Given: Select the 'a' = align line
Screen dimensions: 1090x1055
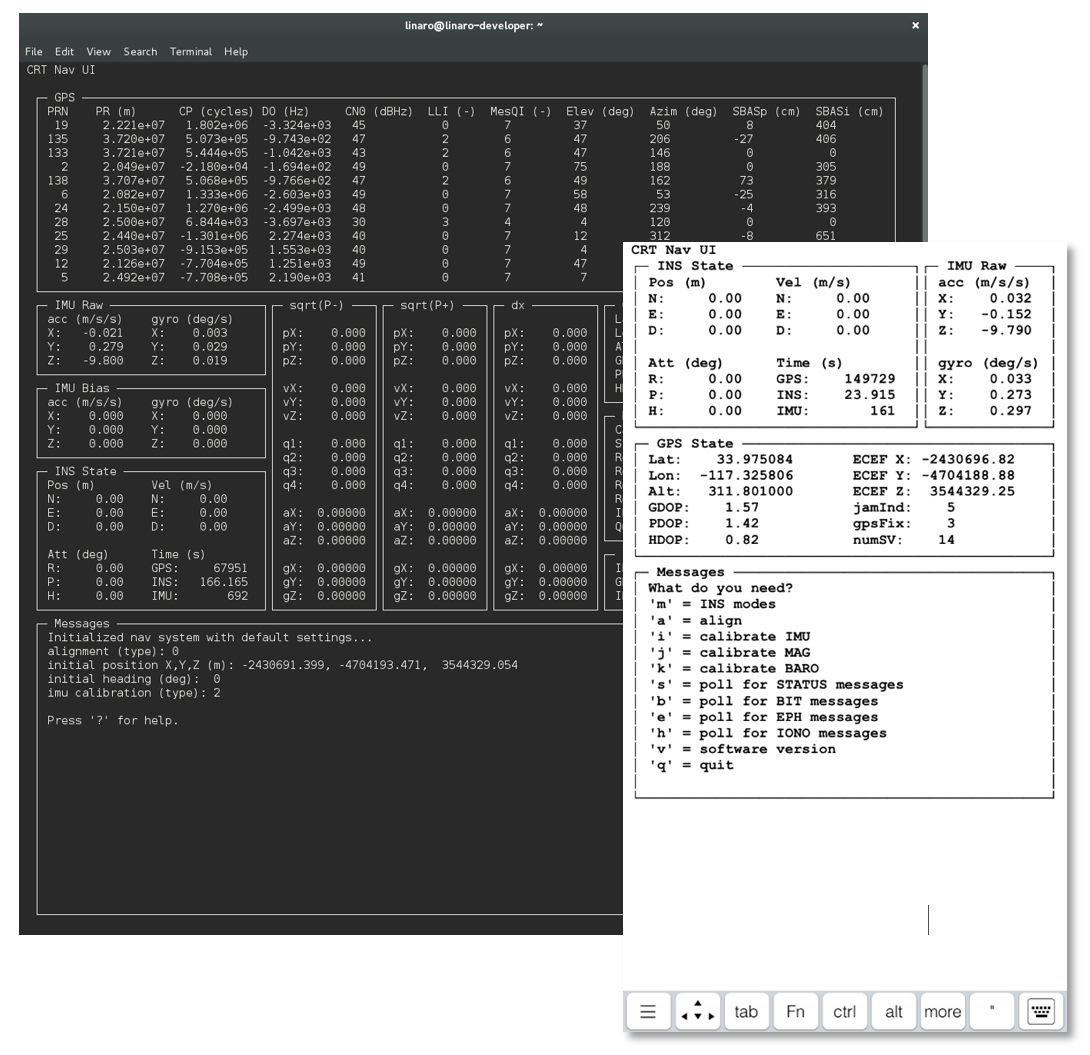Looking at the screenshot, I should [x=695, y=620].
